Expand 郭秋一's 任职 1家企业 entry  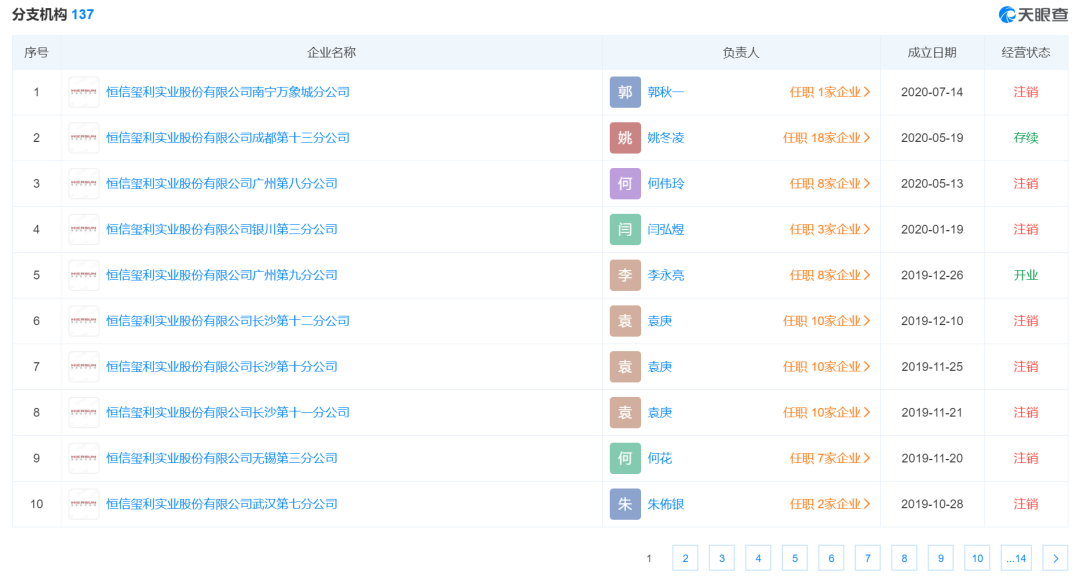tap(829, 91)
